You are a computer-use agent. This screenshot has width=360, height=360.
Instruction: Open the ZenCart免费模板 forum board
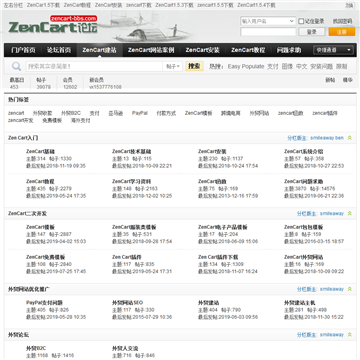pyautogui.click(x=46, y=257)
